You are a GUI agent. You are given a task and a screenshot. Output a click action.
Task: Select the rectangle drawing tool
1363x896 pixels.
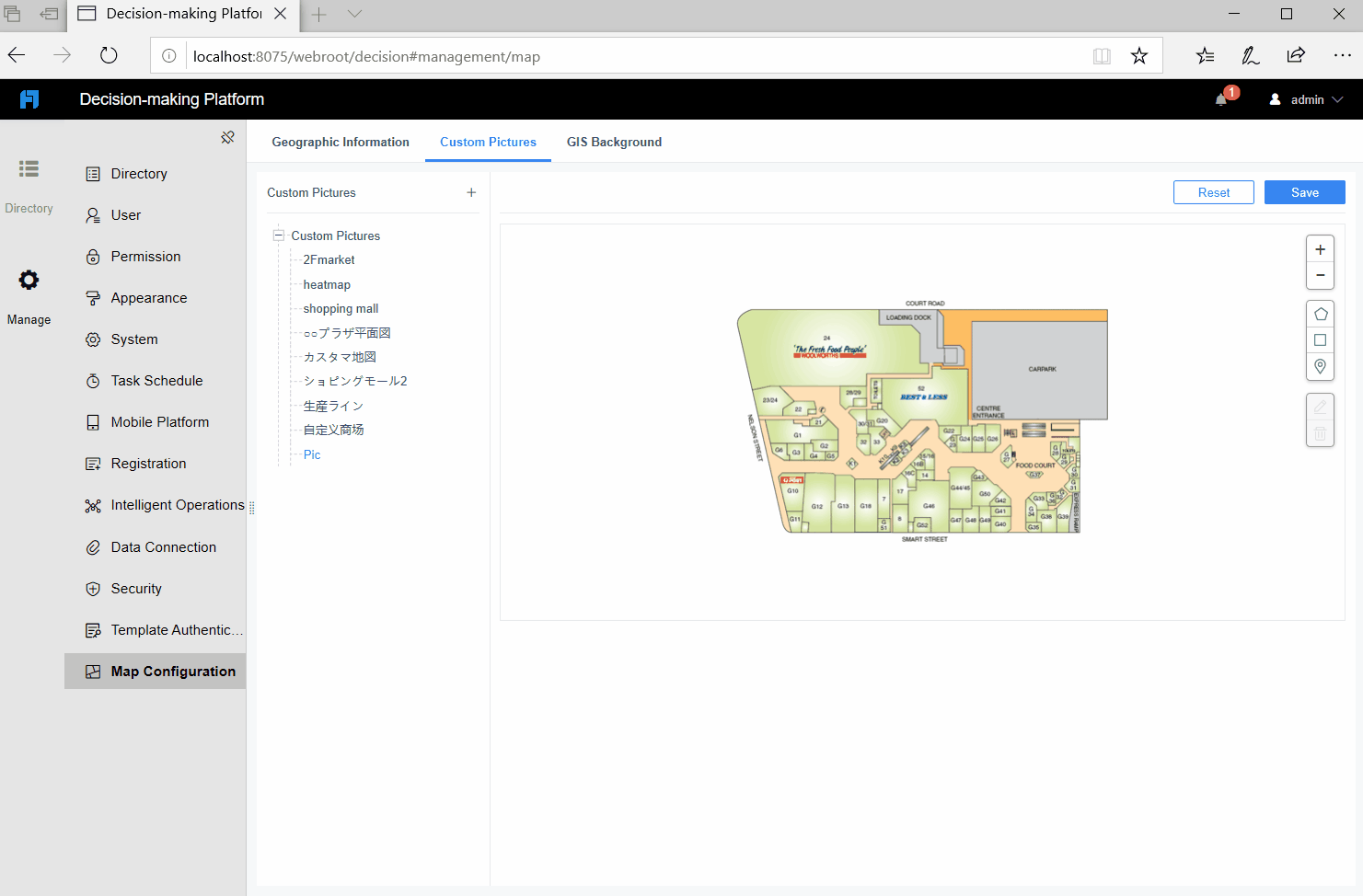pyautogui.click(x=1320, y=340)
